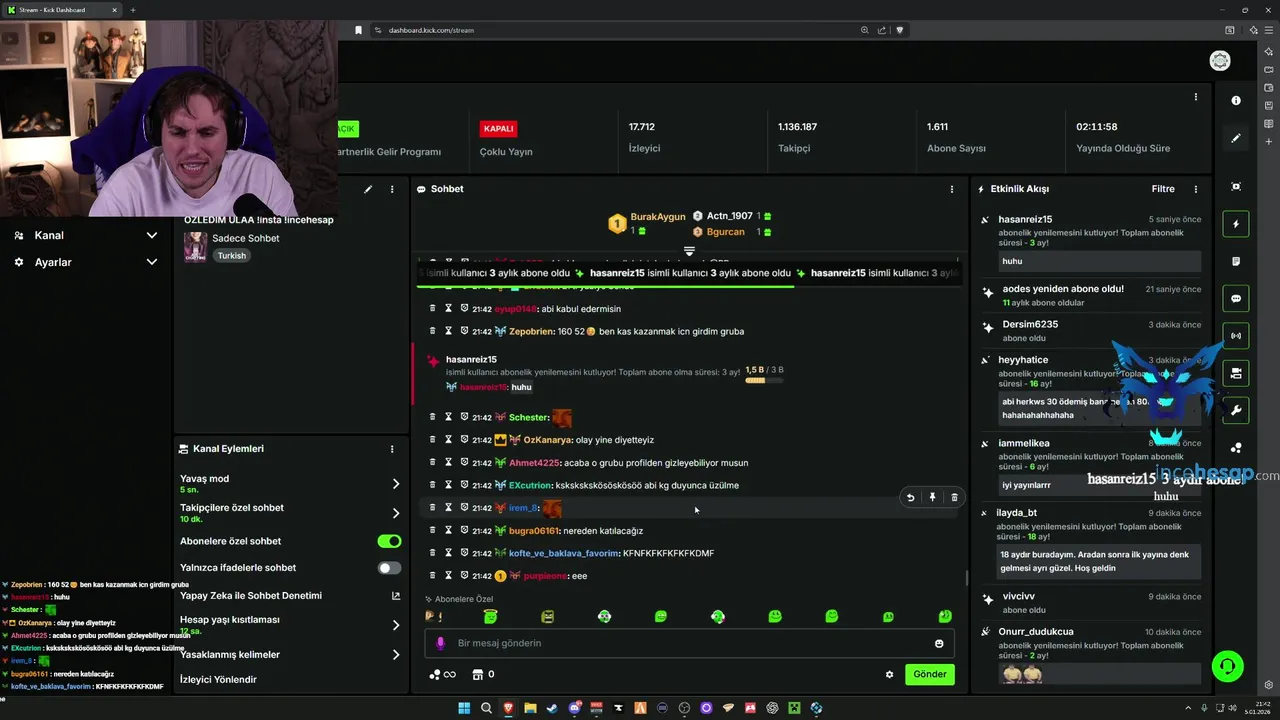Click the Windows Start button
The height and width of the screenshot is (720, 1280).
[x=464, y=708]
